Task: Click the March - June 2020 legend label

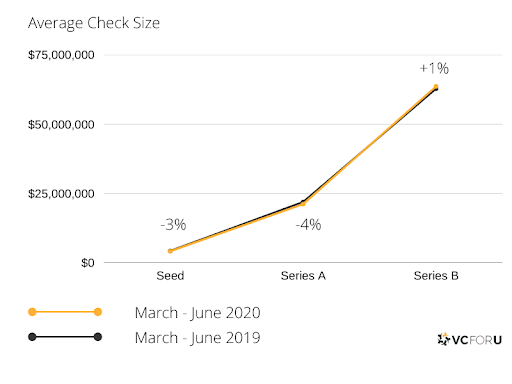Action: [x=197, y=313]
